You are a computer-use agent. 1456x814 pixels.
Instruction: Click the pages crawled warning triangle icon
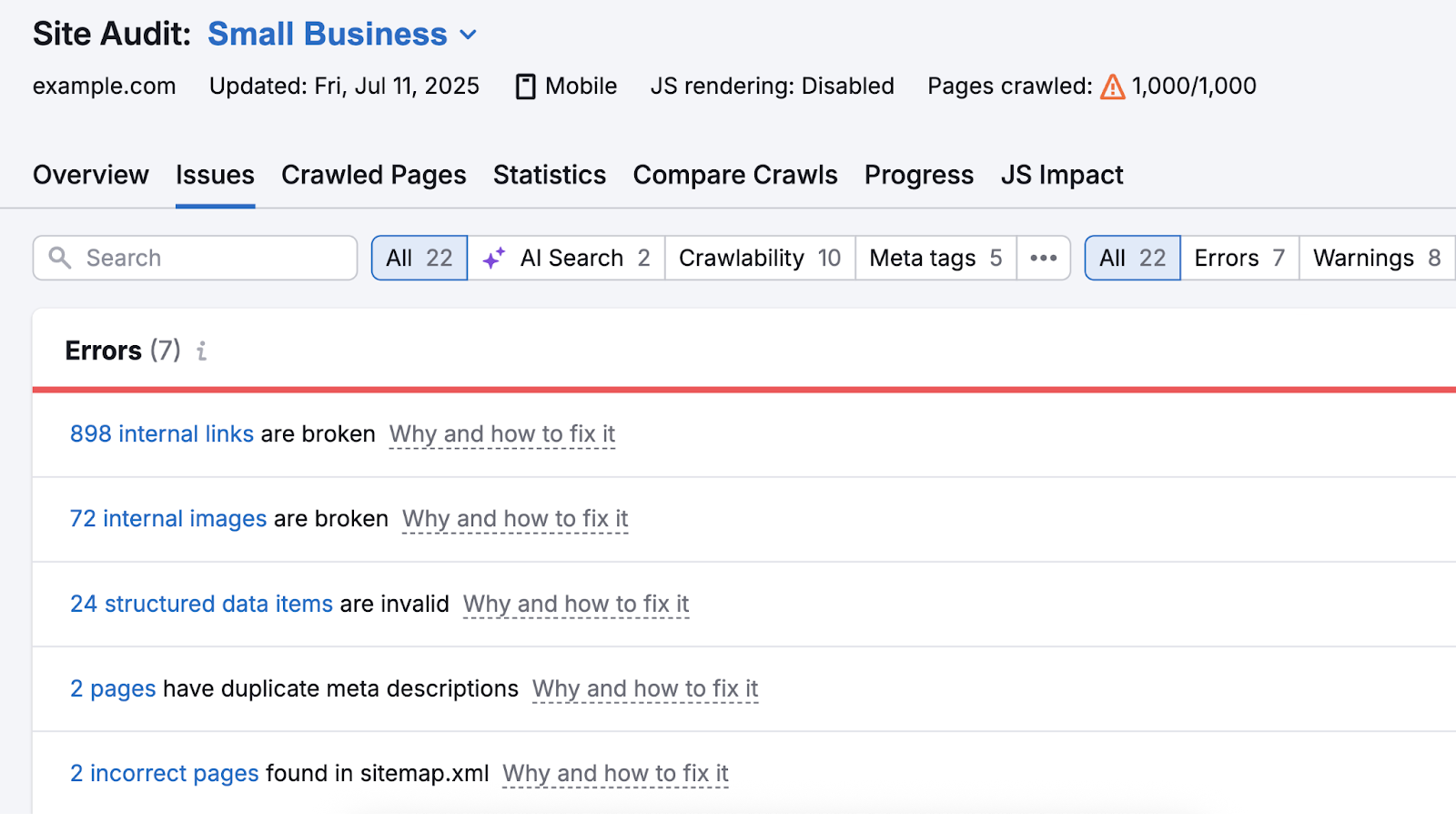click(1112, 86)
